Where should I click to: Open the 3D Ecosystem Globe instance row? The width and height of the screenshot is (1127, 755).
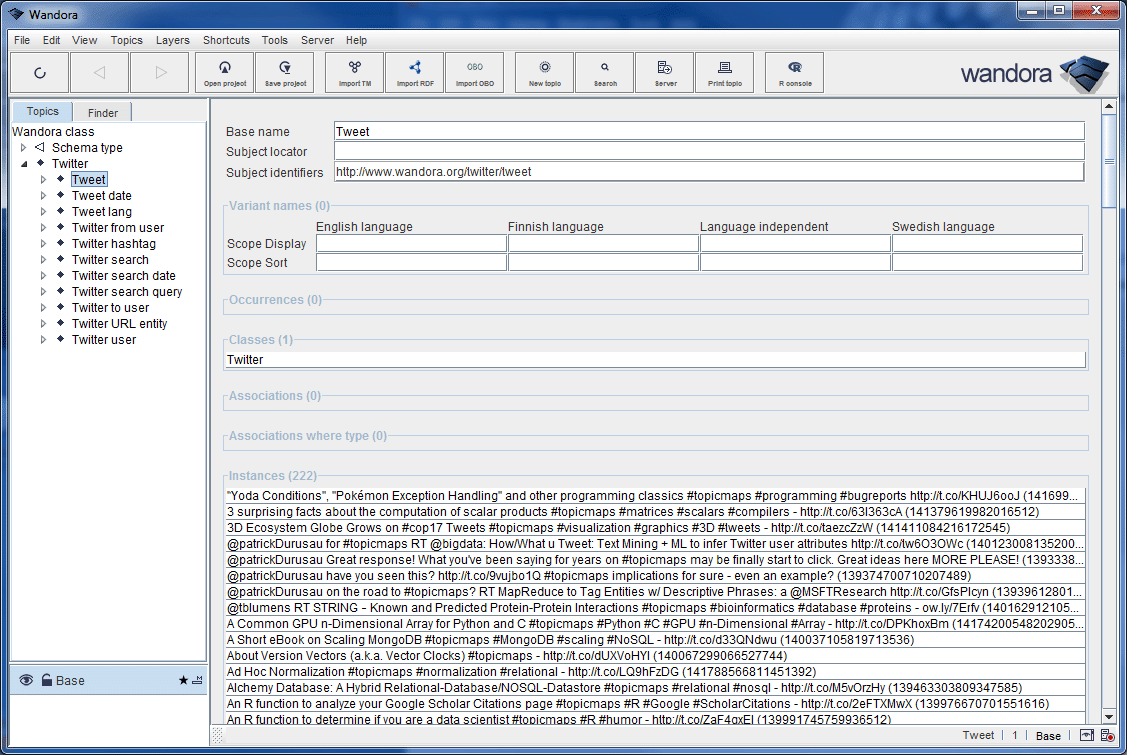click(655, 528)
